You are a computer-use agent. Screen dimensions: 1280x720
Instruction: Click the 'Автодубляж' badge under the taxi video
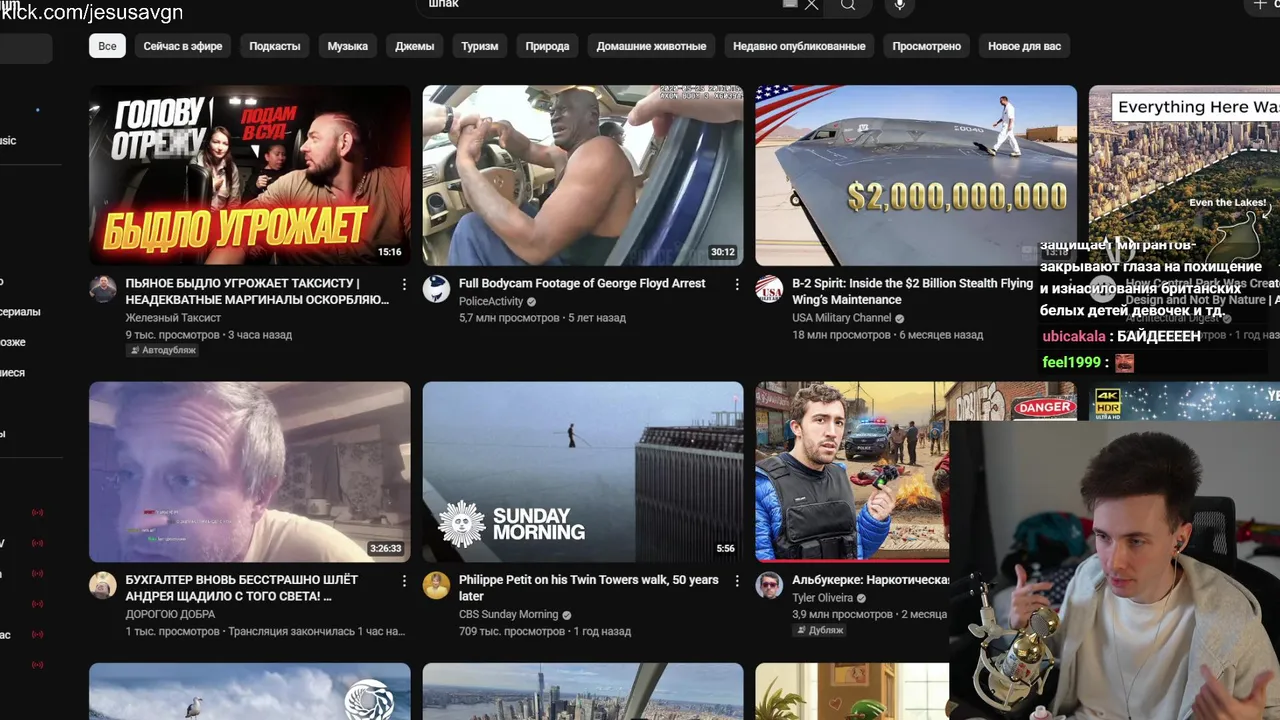[162, 351]
